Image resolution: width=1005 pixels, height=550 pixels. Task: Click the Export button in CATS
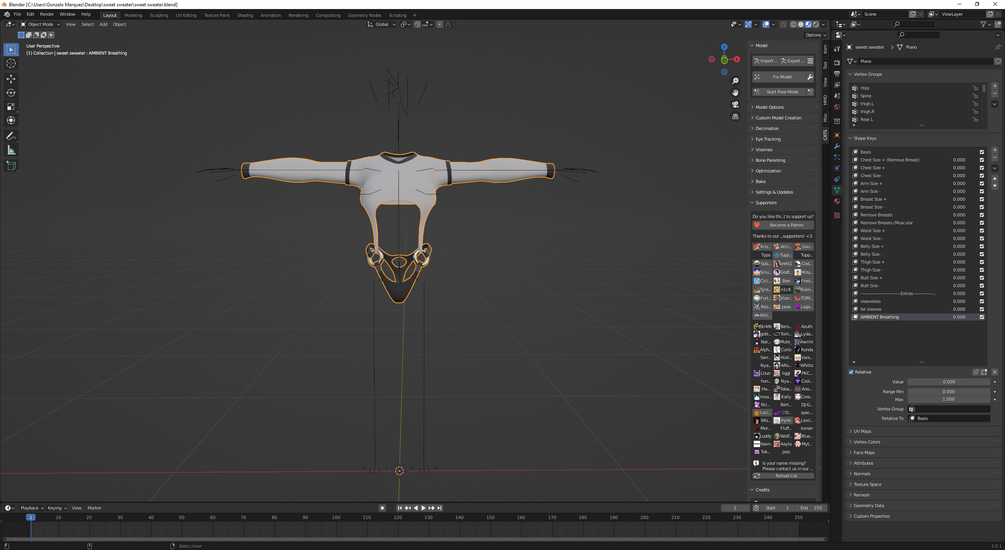792,61
